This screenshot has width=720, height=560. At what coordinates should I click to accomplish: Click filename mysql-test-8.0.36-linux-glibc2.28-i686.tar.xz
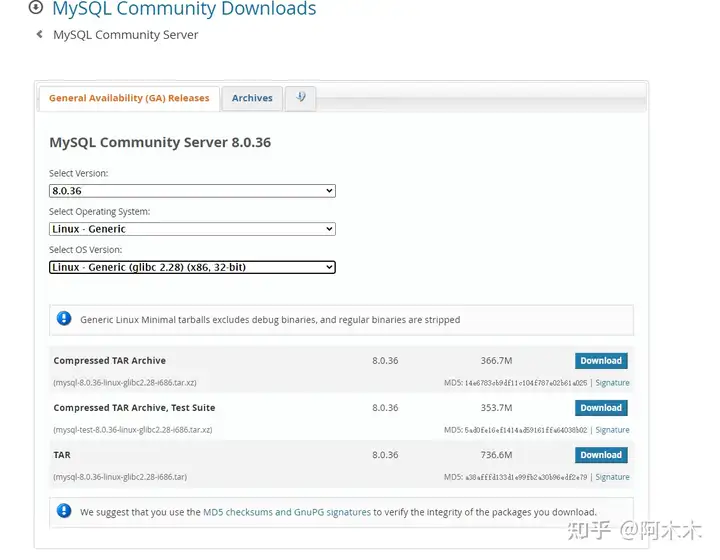tap(133, 430)
